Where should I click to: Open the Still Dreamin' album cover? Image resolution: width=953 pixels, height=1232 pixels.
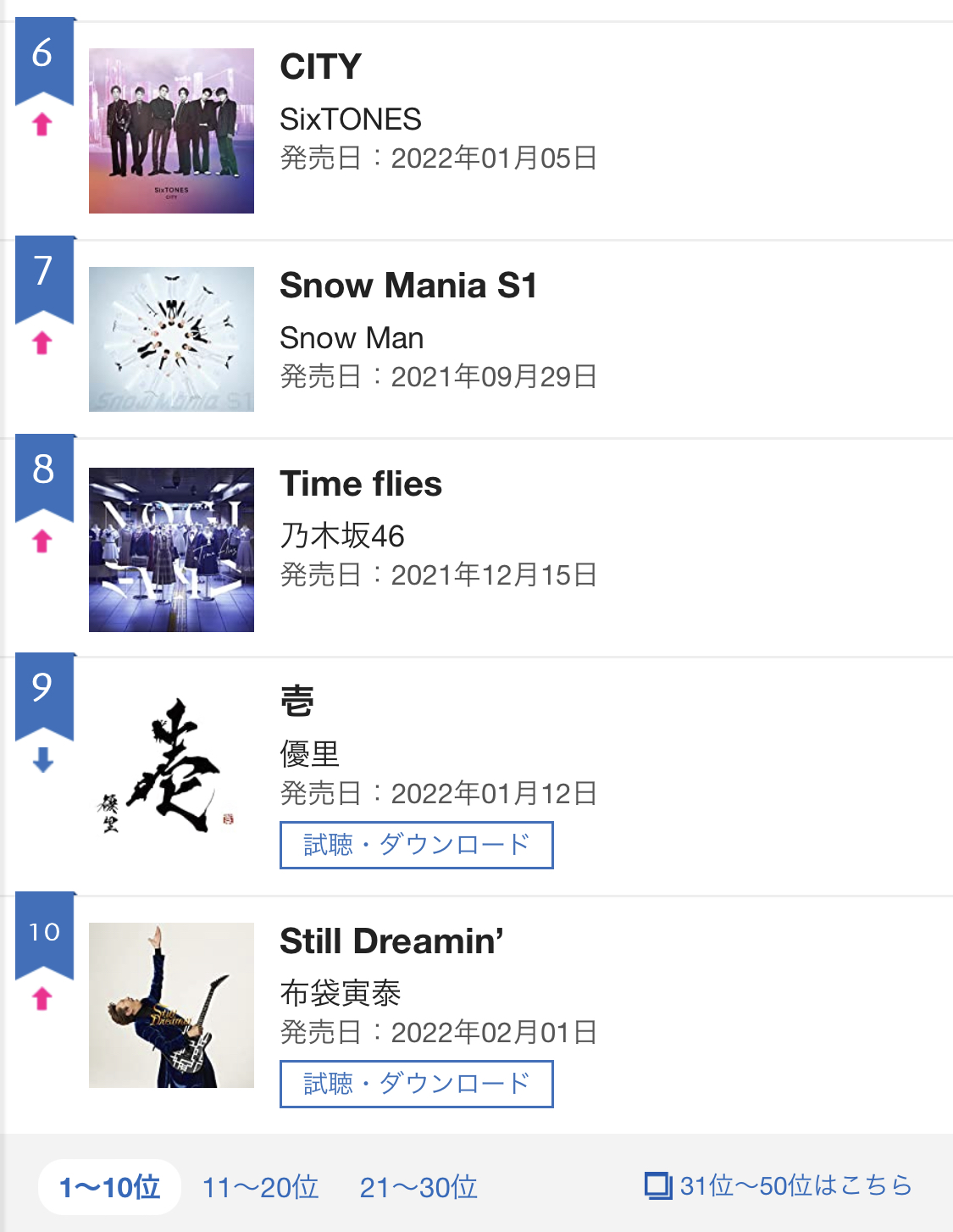click(171, 1005)
